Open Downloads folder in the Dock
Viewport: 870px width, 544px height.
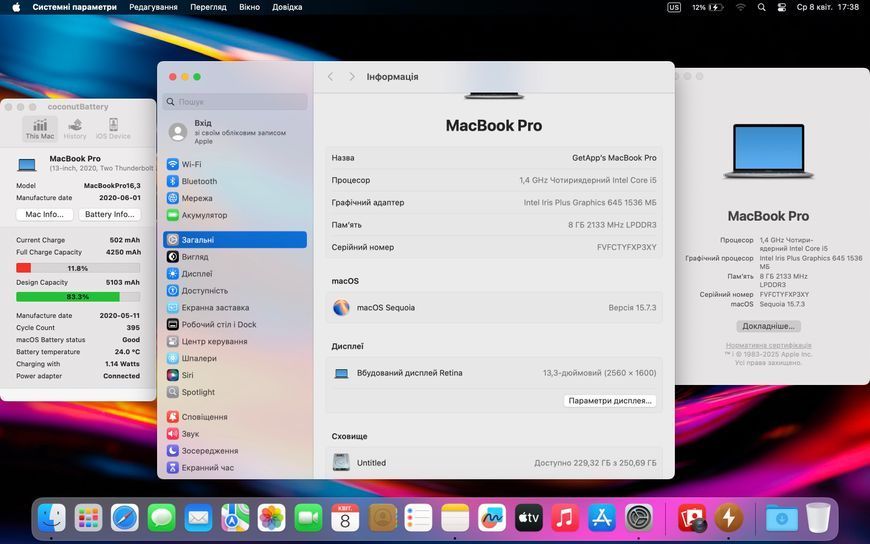click(781, 518)
